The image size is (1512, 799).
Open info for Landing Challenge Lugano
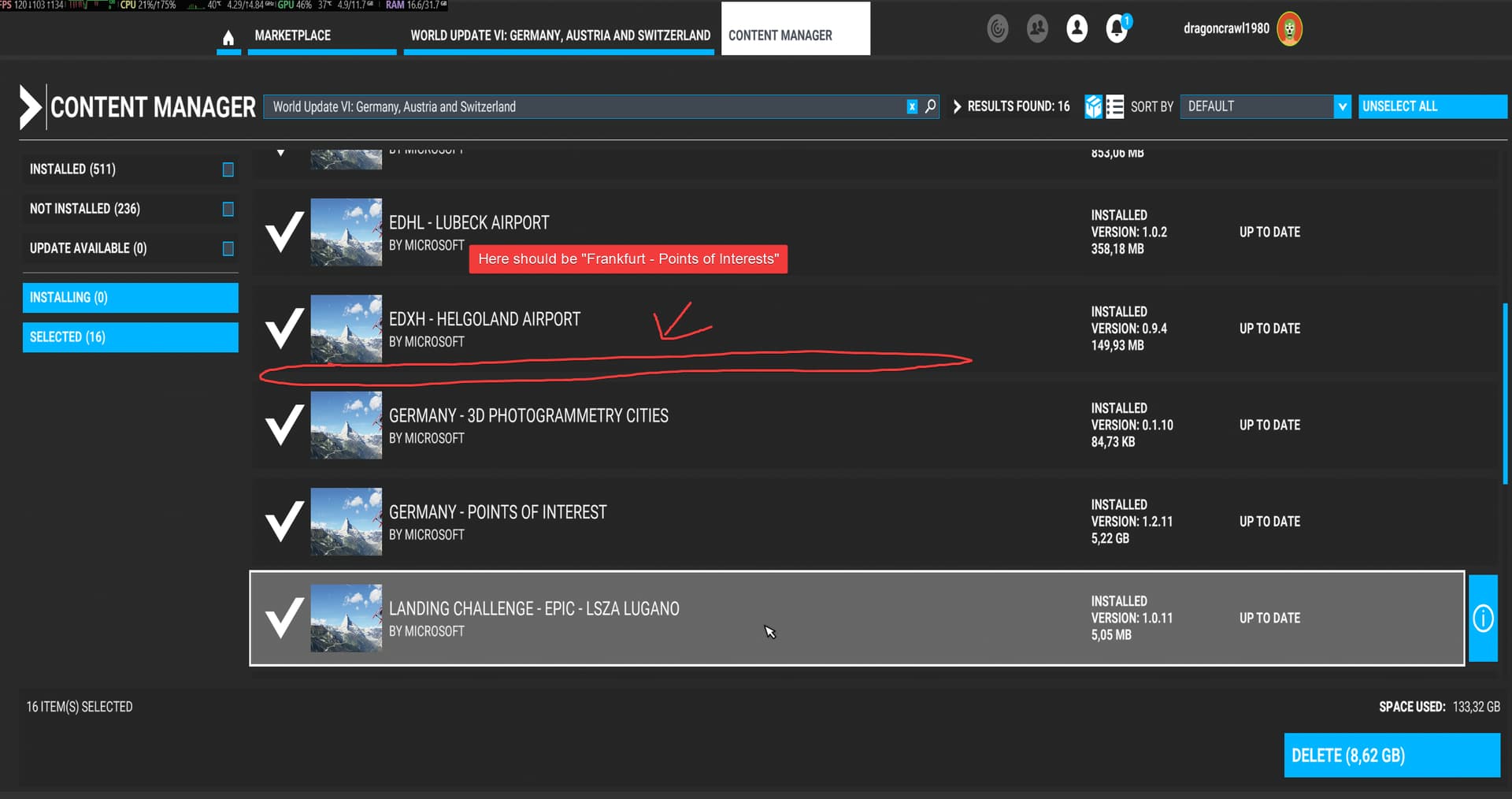1483,619
